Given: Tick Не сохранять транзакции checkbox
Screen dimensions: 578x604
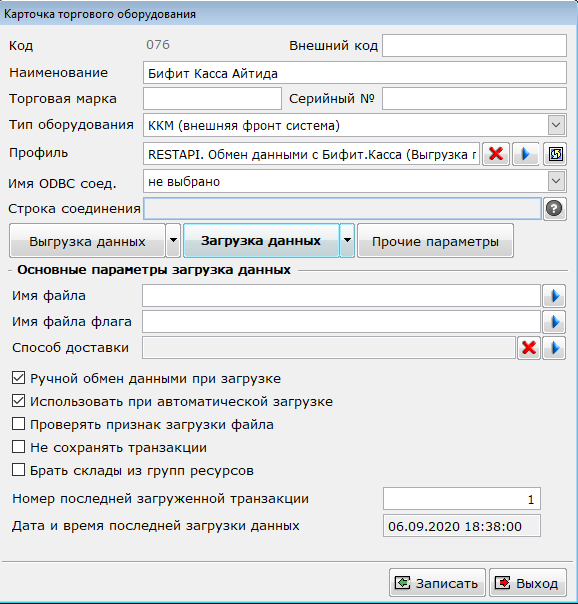Looking at the screenshot, I should (x=18, y=447).
